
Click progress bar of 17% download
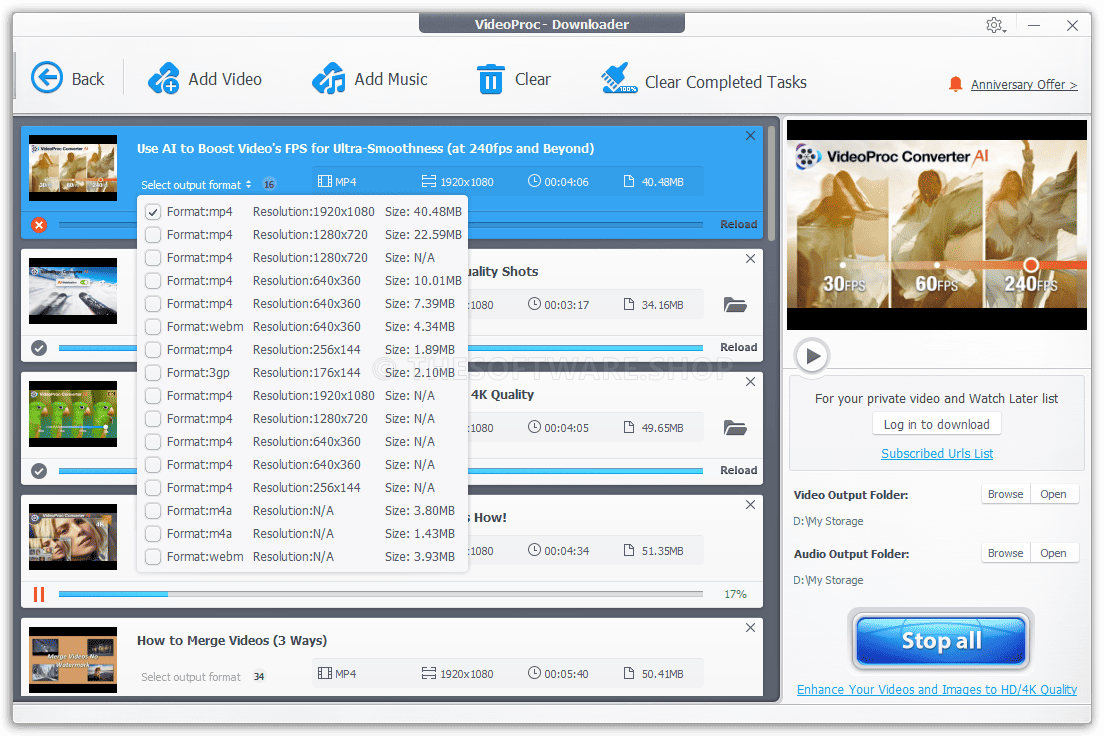pos(380,594)
